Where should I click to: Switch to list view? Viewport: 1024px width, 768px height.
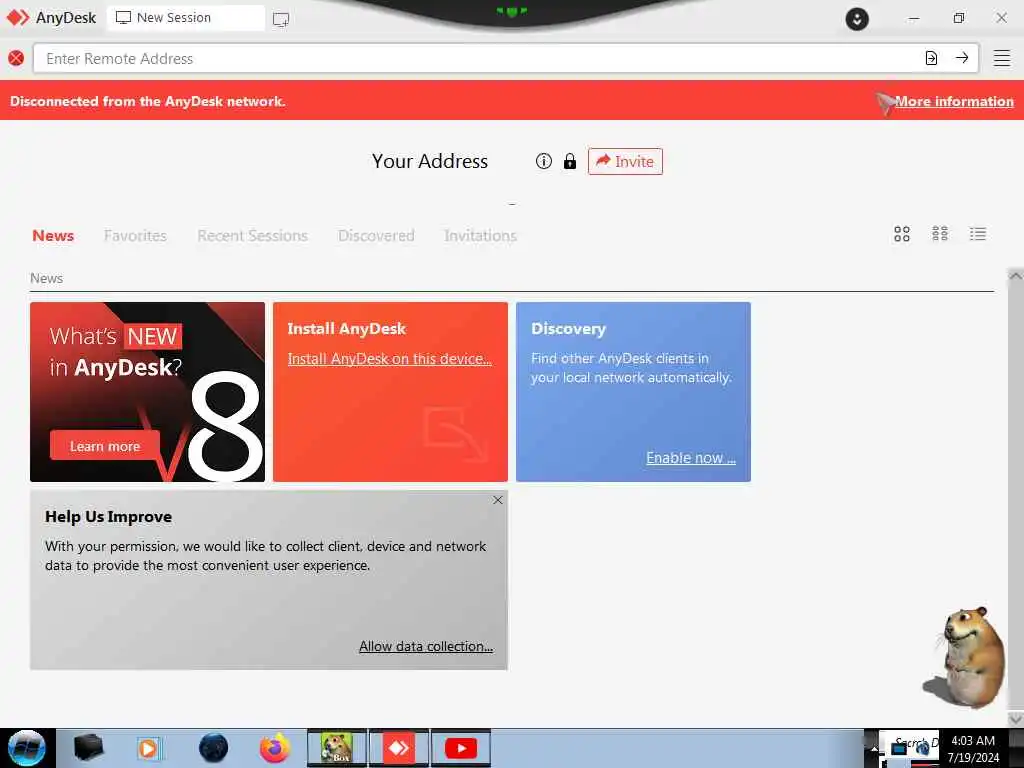tap(978, 234)
